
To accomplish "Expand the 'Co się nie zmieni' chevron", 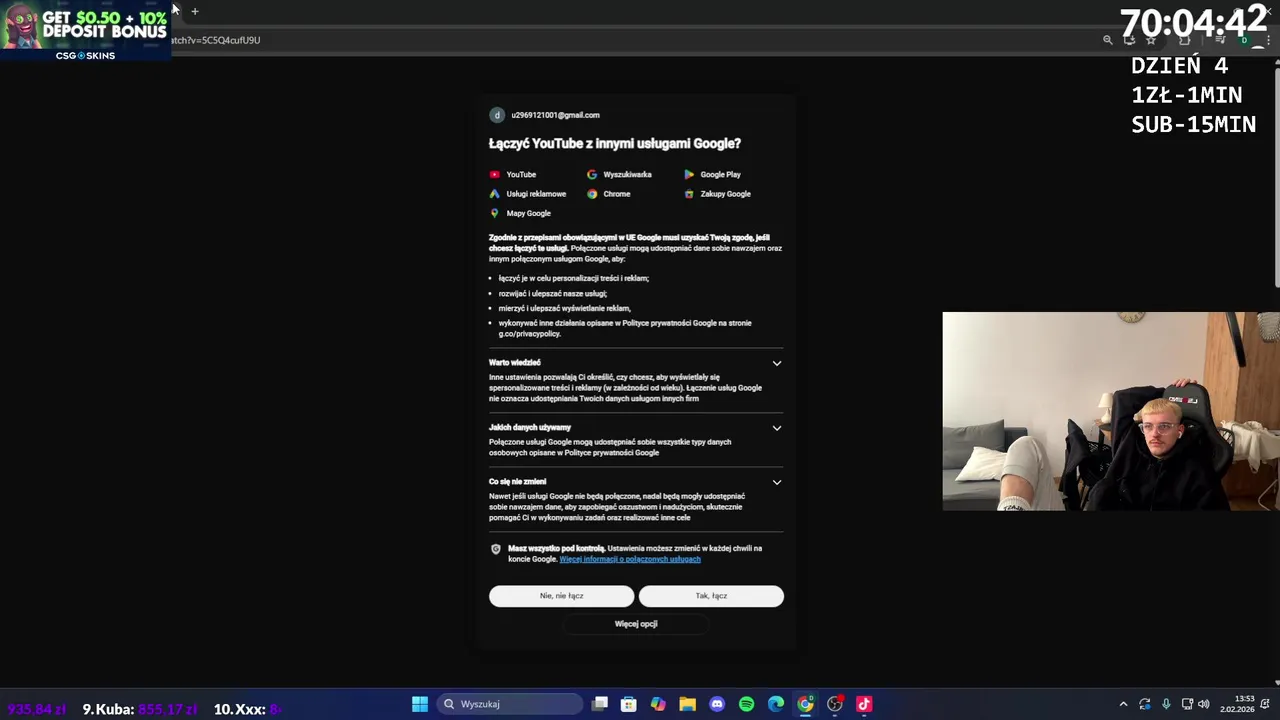I will 777,482.
